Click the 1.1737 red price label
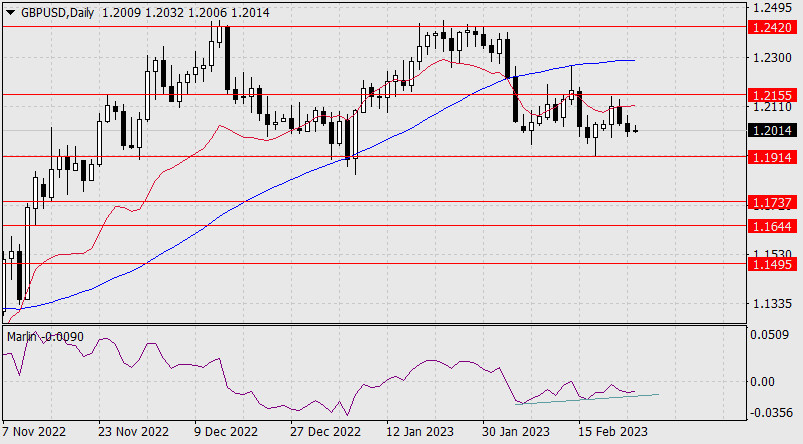The image size is (803, 444). pyautogui.click(x=772, y=202)
